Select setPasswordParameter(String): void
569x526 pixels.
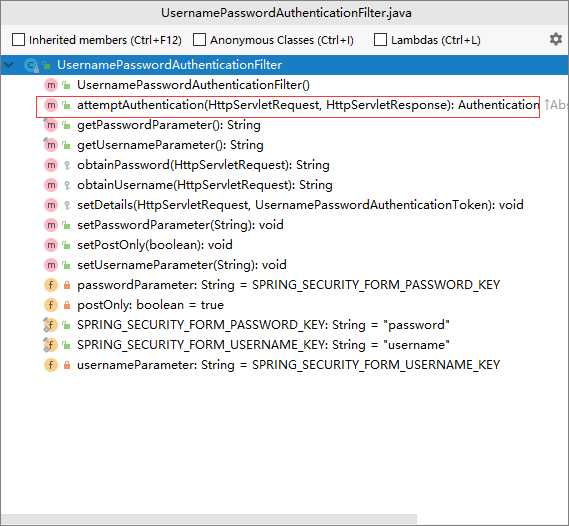click(x=180, y=225)
